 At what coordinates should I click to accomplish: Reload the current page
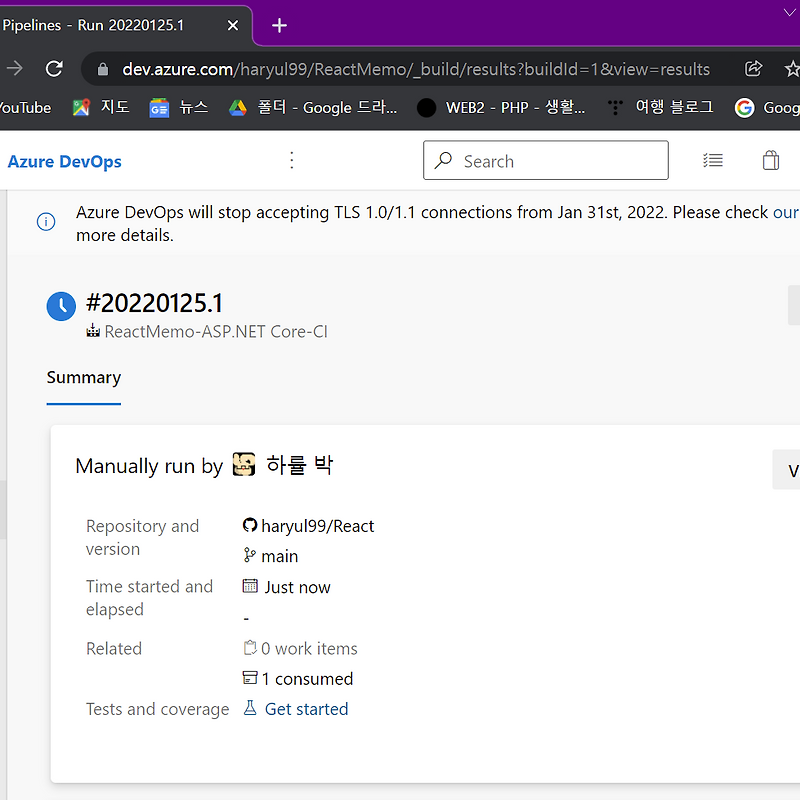(54, 68)
